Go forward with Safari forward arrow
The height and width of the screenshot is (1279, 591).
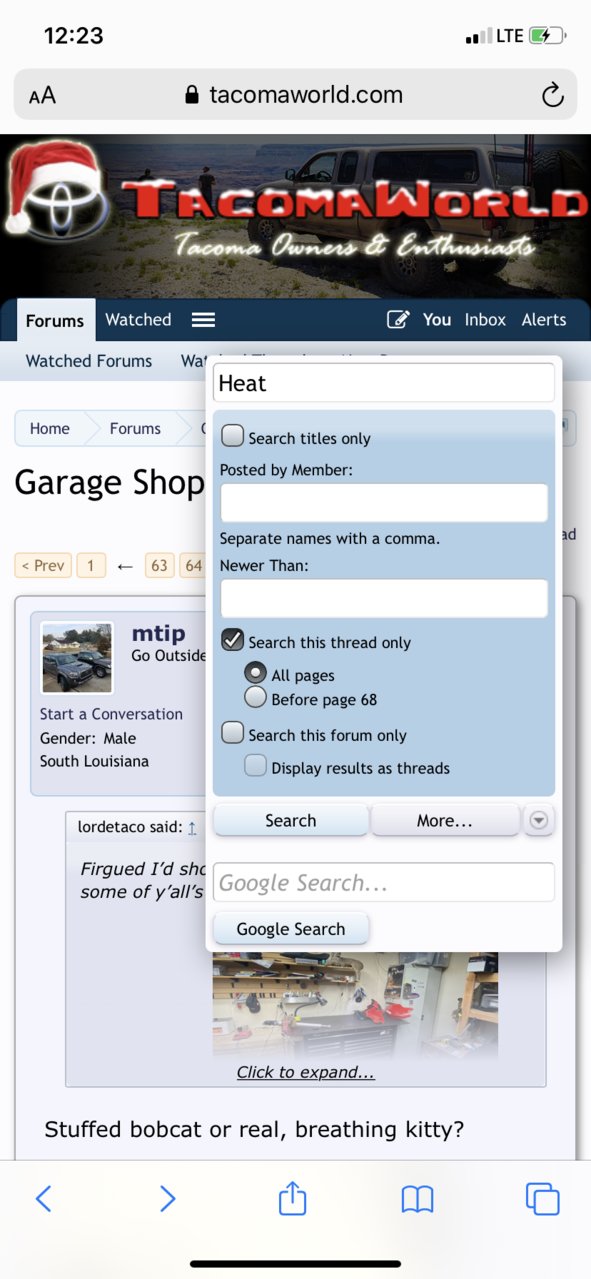click(167, 1199)
